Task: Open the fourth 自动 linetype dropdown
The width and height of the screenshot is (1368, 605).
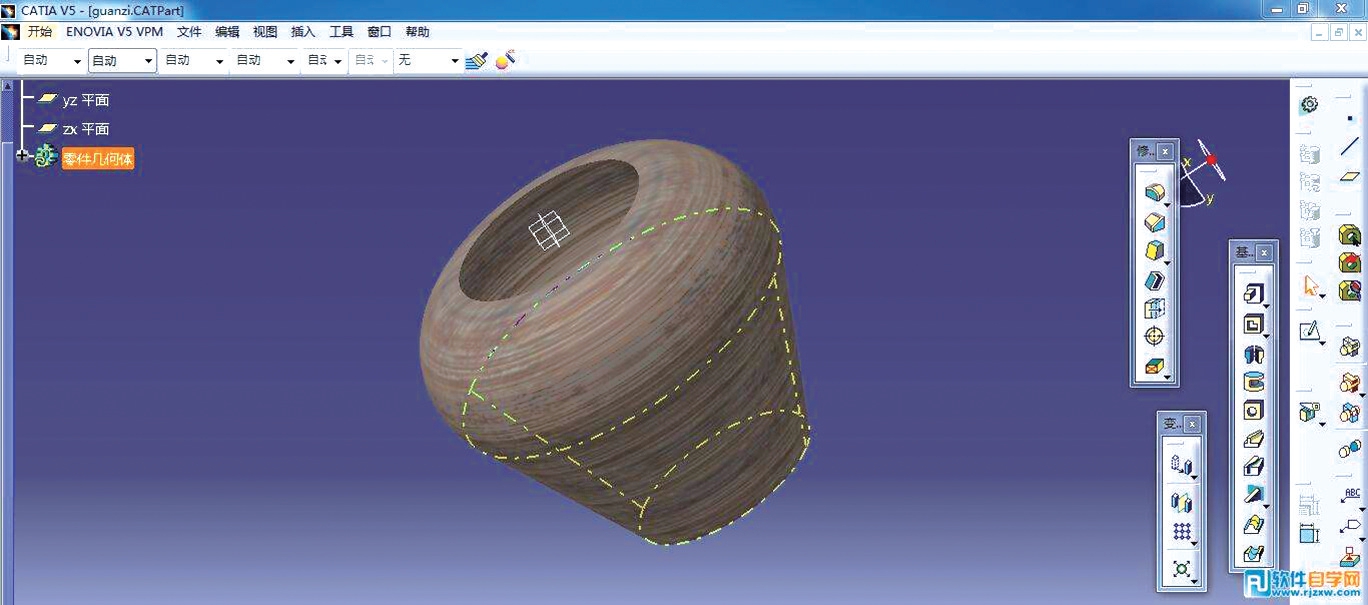Action: coord(291,61)
